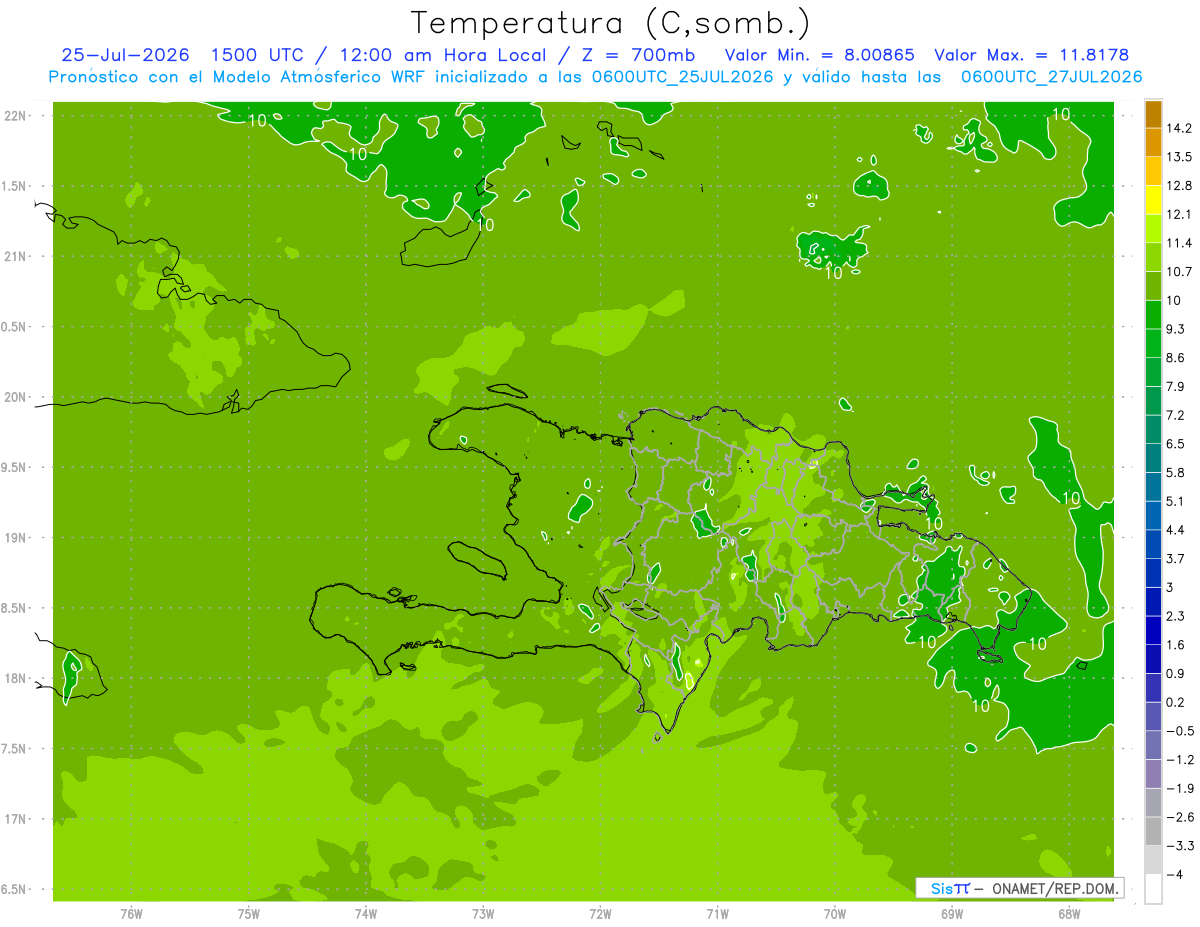
Task: Click the '21N' latitude label
Action: [16, 257]
